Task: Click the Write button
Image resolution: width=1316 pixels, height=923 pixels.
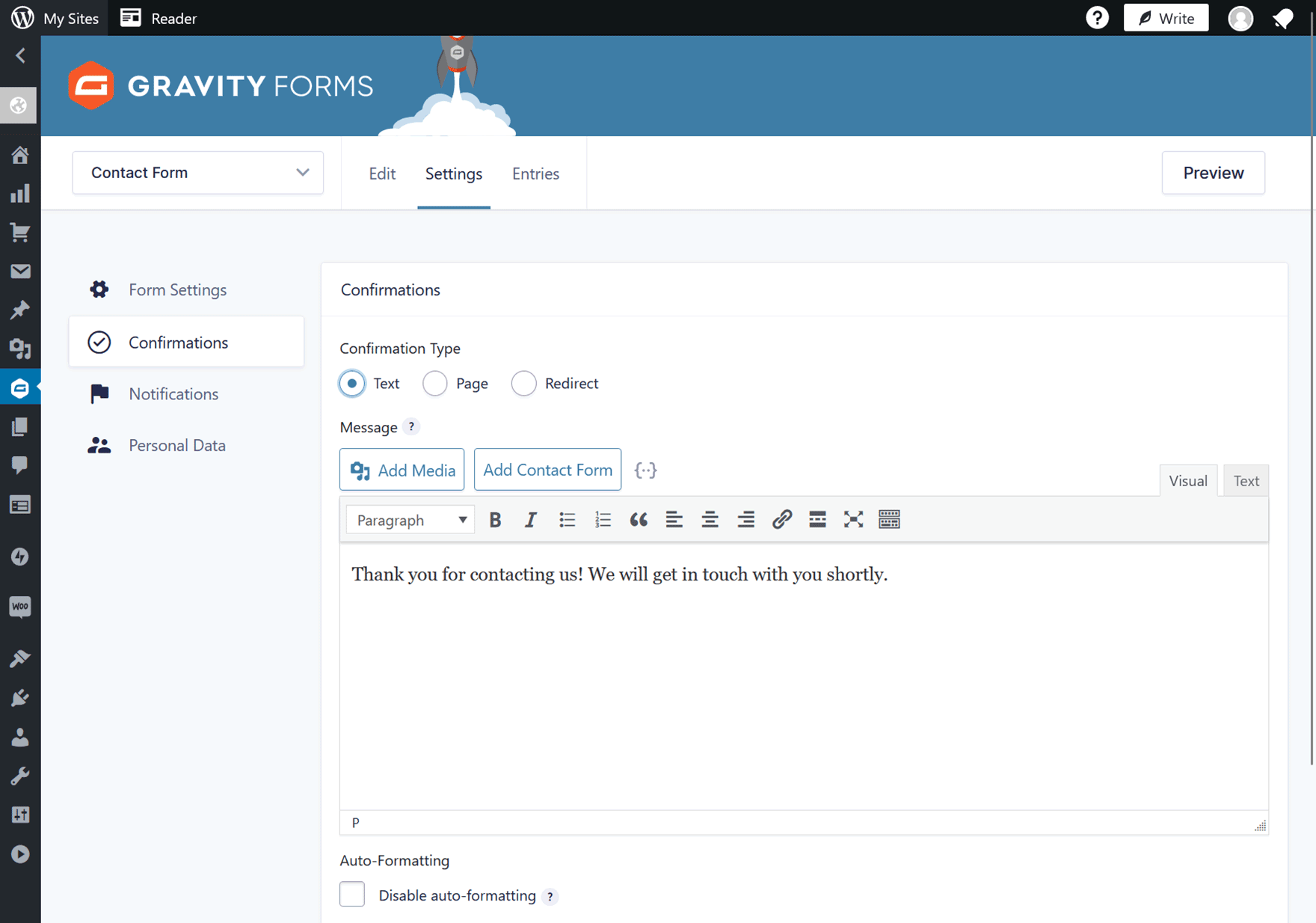Action: pyautogui.click(x=1166, y=18)
